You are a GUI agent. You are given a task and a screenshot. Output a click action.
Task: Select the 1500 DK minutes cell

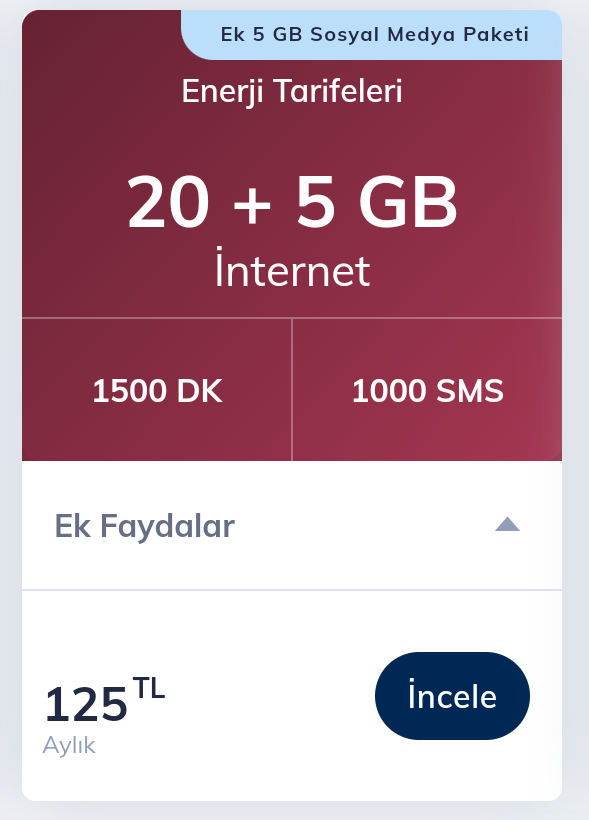click(157, 390)
